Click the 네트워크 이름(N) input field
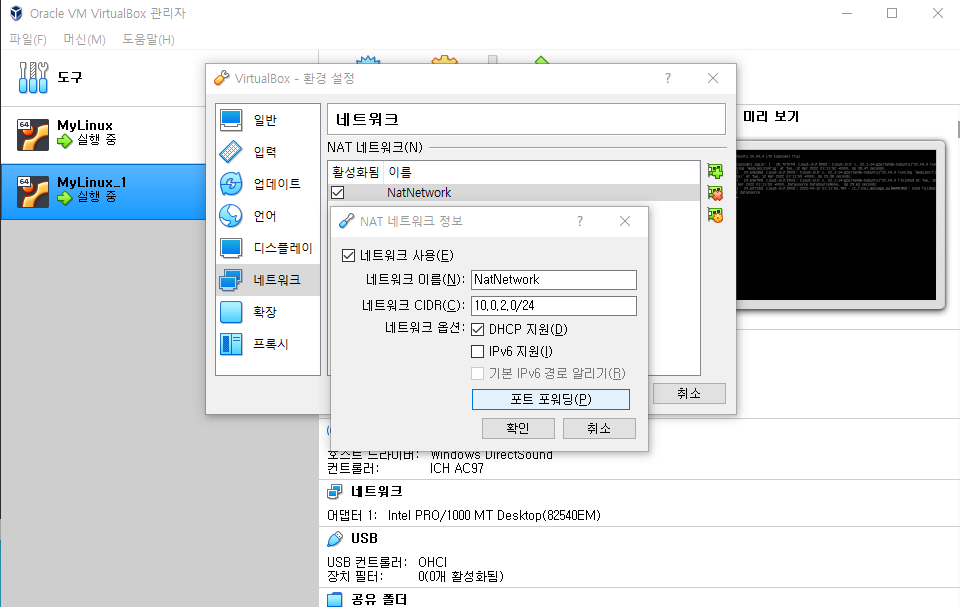The image size is (960, 607). coord(553,280)
